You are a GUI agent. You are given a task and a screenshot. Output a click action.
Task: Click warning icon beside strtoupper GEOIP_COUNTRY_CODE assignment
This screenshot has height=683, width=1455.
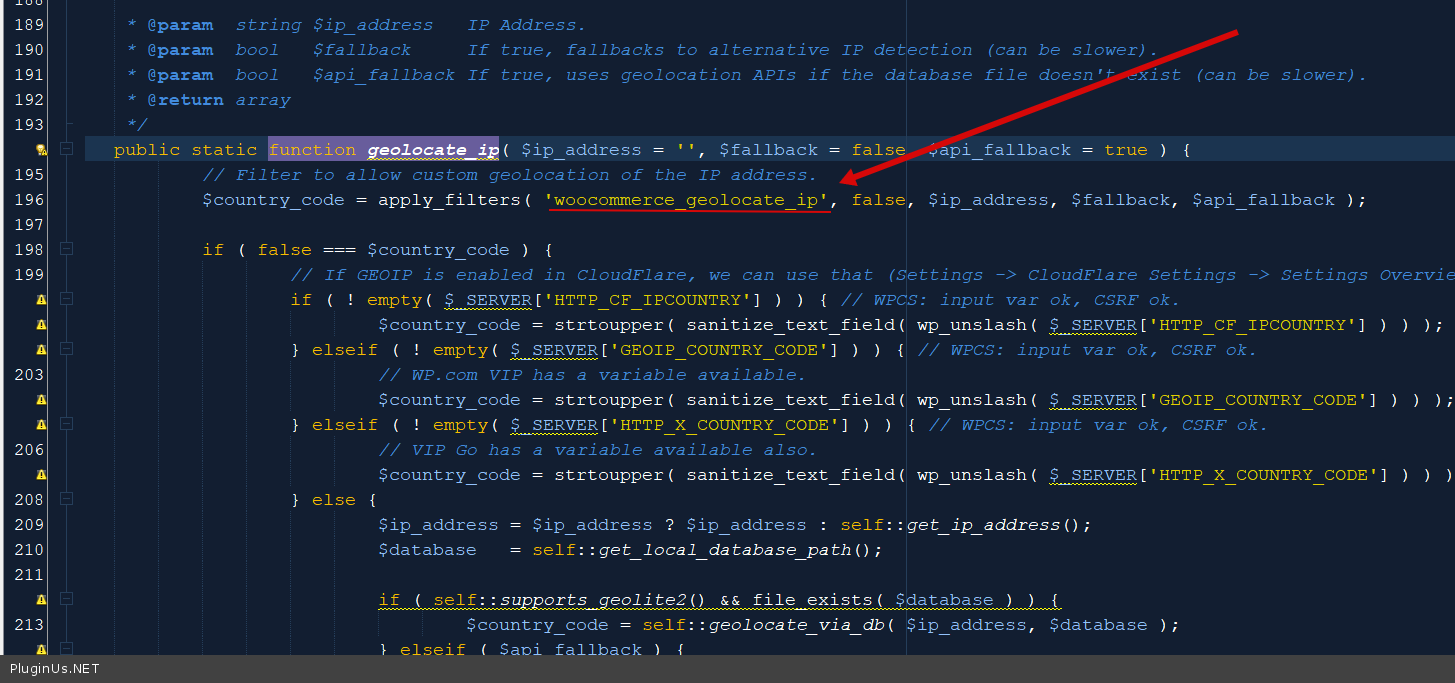tap(41, 400)
